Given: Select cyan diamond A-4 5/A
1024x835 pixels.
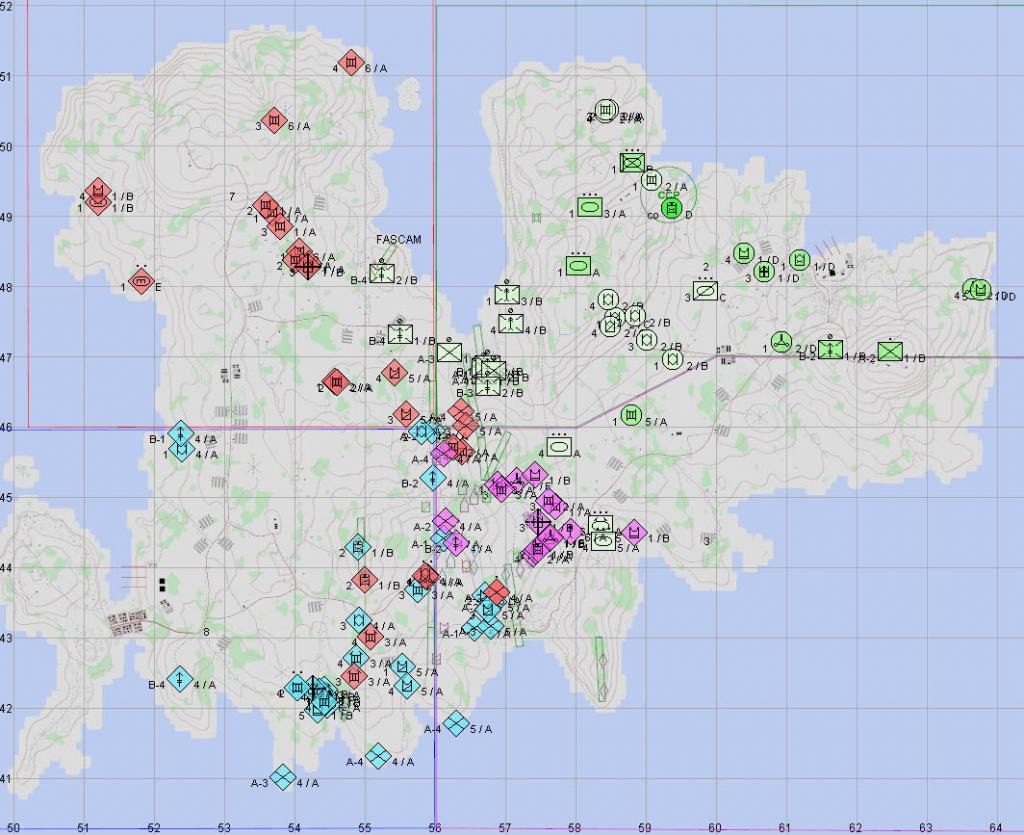Looking at the screenshot, I should pyautogui.click(x=456, y=722).
